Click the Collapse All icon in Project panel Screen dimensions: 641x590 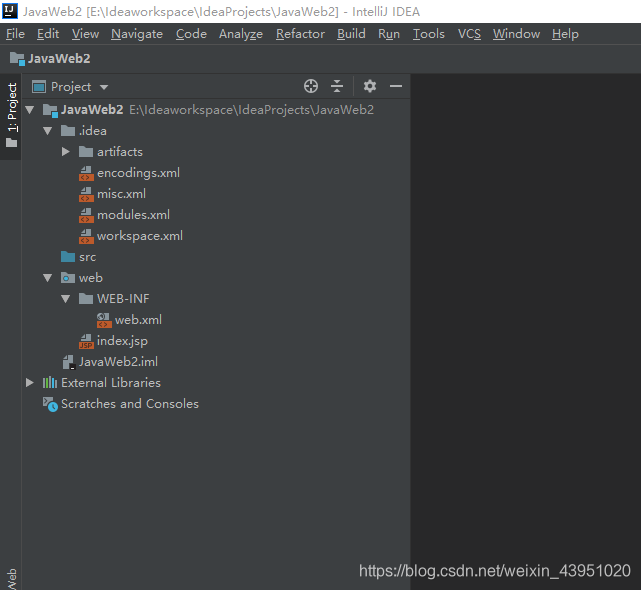(x=336, y=86)
